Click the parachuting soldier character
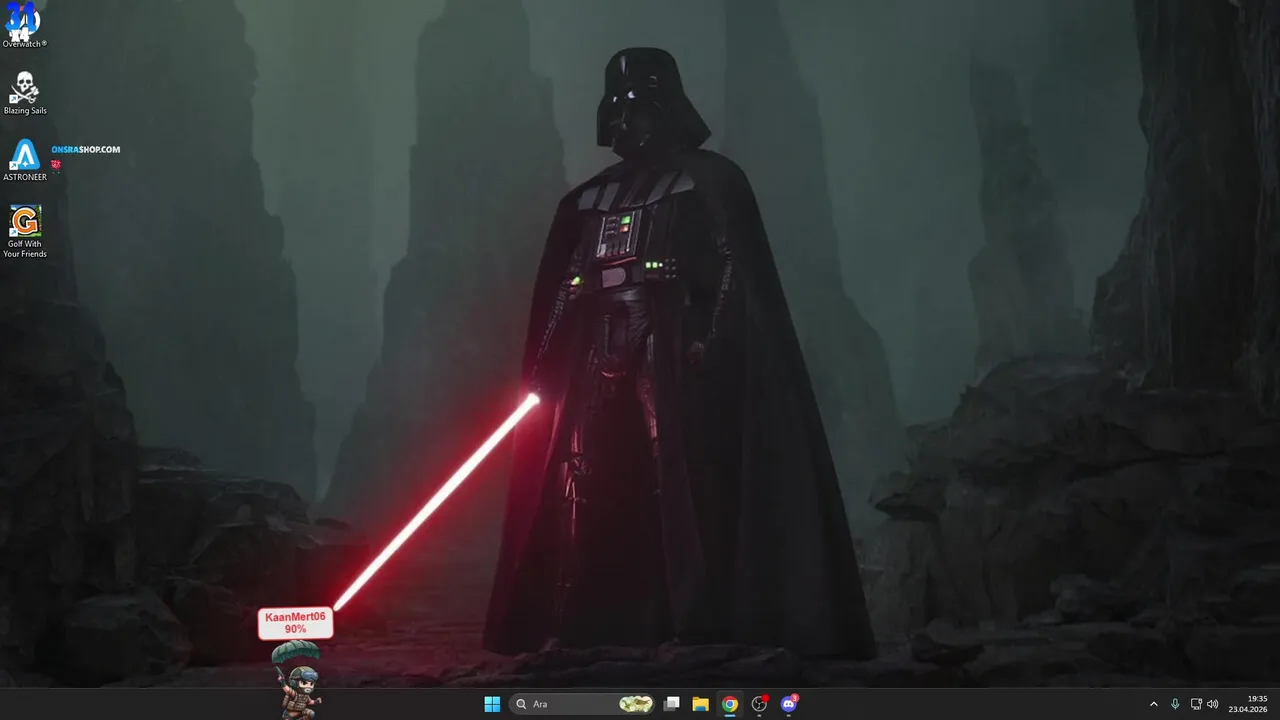Viewport: 1280px width, 720px height. (299, 680)
